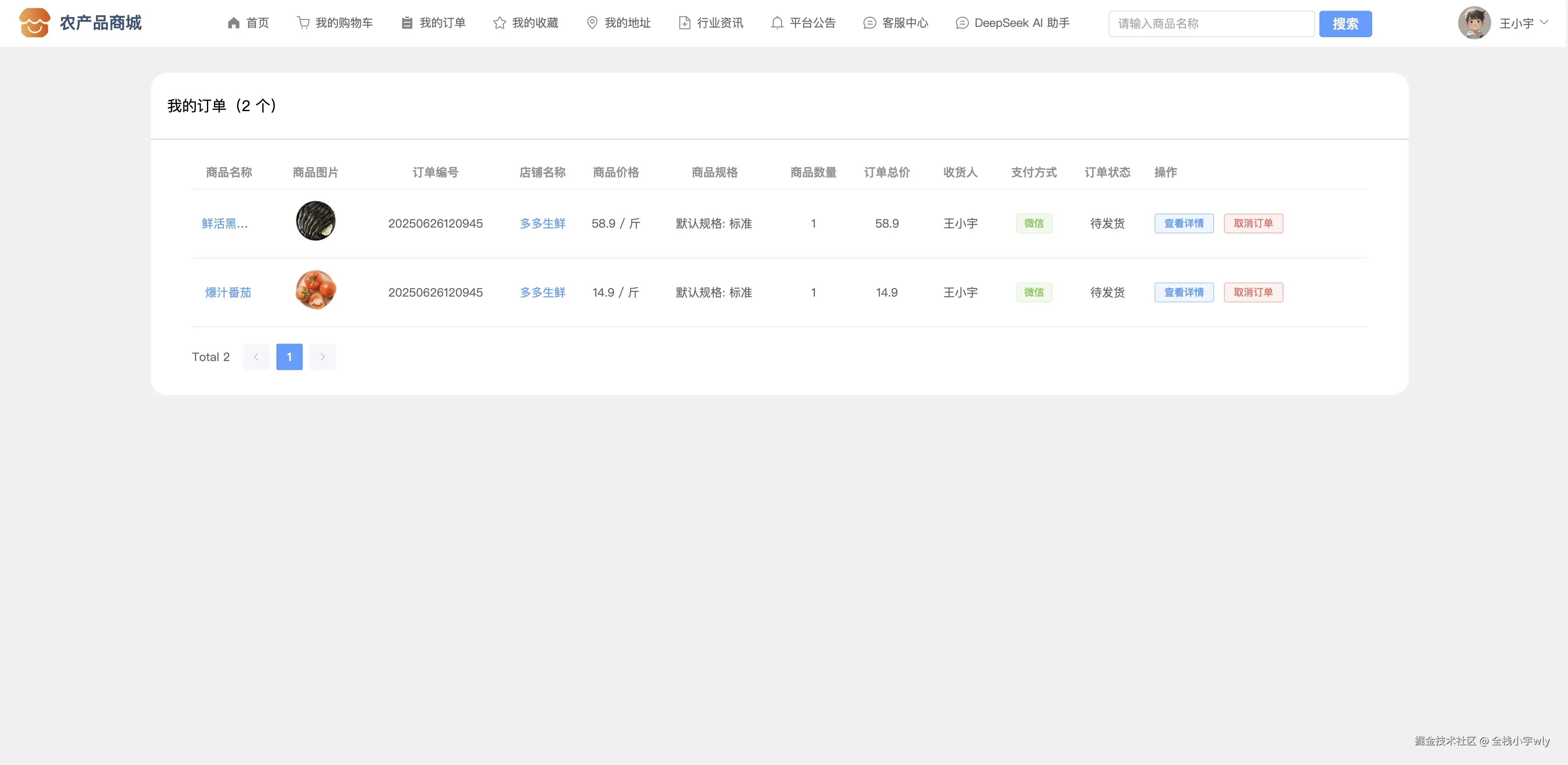Go to previous page with left chevron
Viewport: 1568px width, 765px height.
click(256, 356)
